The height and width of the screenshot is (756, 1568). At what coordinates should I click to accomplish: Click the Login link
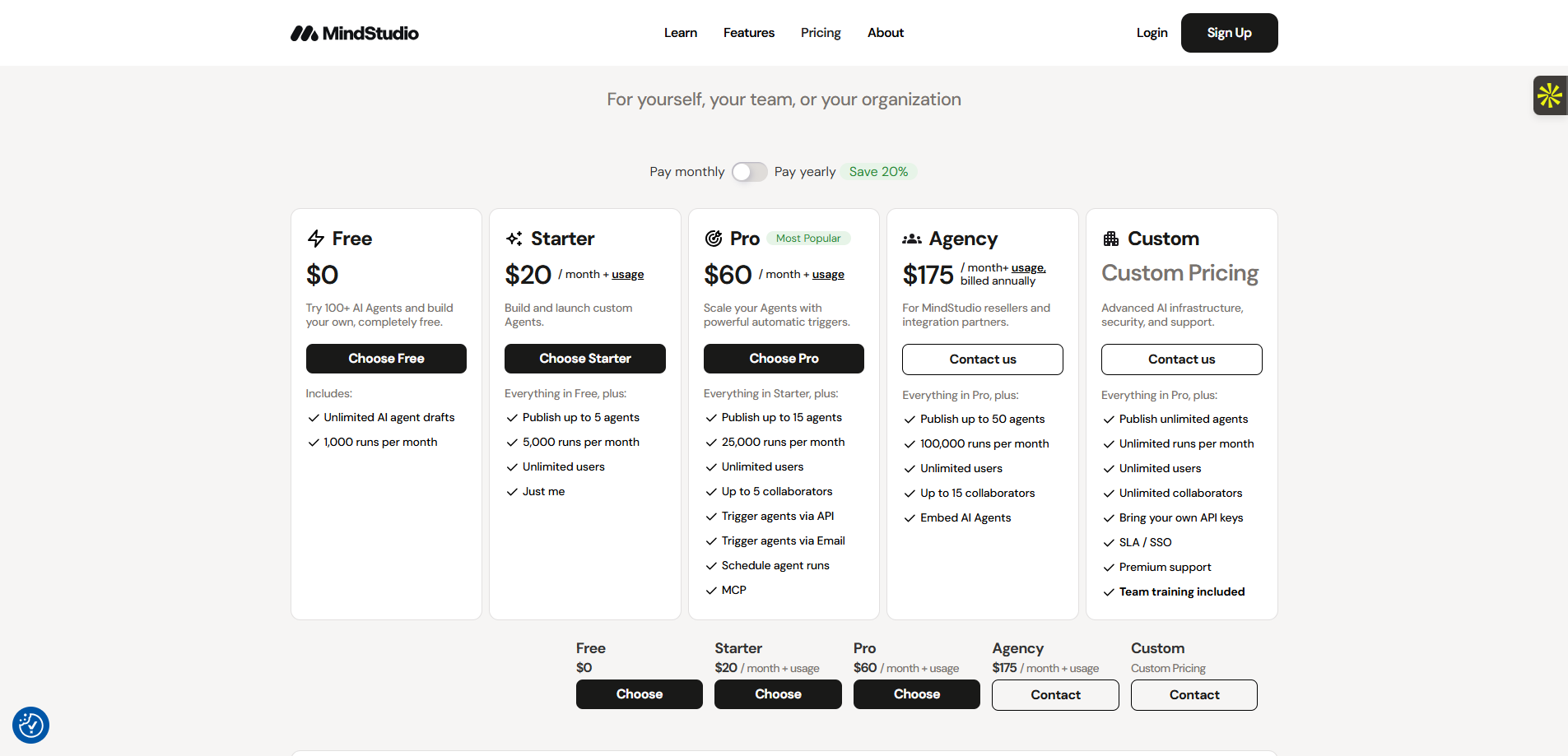pyautogui.click(x=1152, y=33)
